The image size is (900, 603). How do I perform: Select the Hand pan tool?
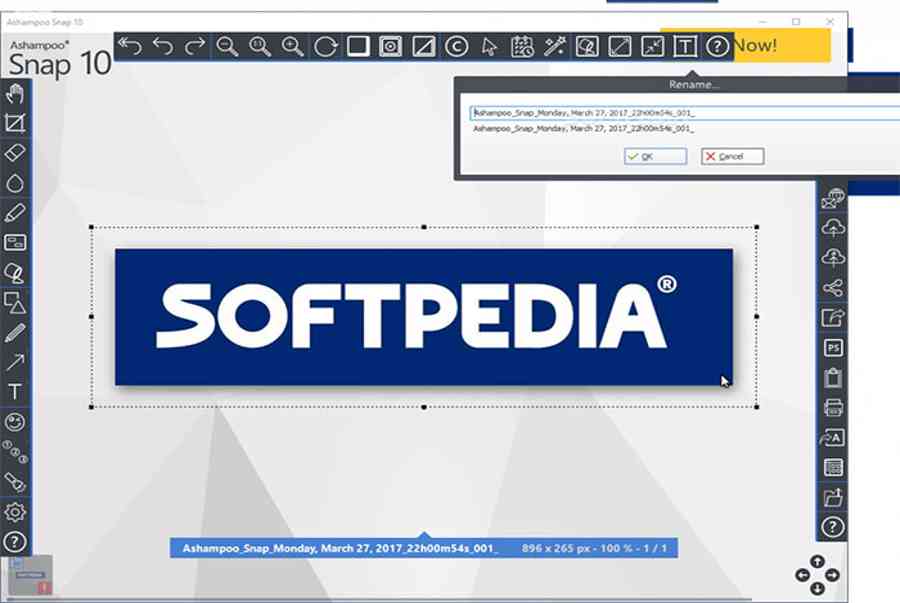pyautogui.click(x=15, y=95)
